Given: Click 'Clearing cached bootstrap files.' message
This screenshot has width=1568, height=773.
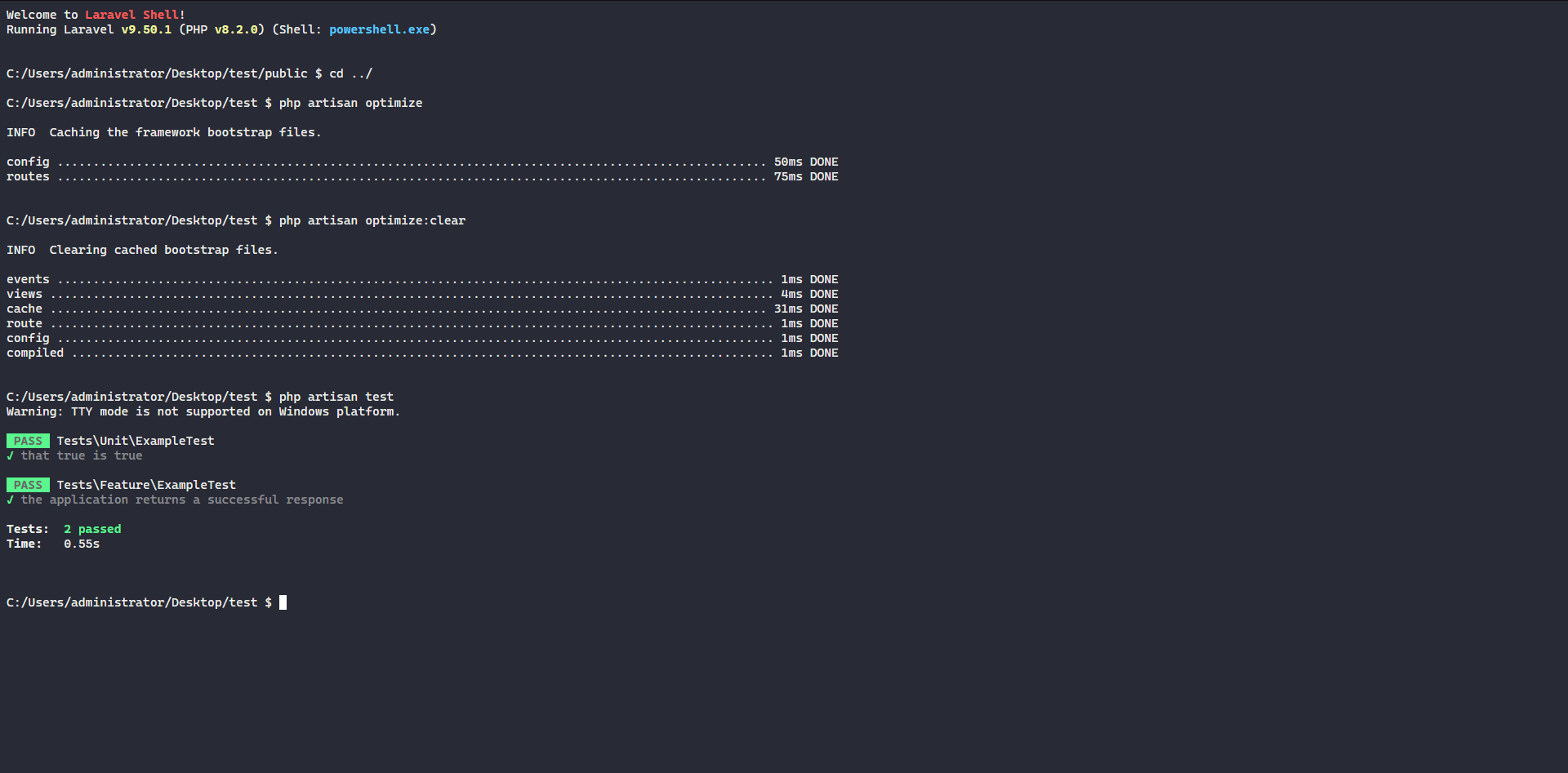Looking at the screenshot, I should click(x=163, y=250).
